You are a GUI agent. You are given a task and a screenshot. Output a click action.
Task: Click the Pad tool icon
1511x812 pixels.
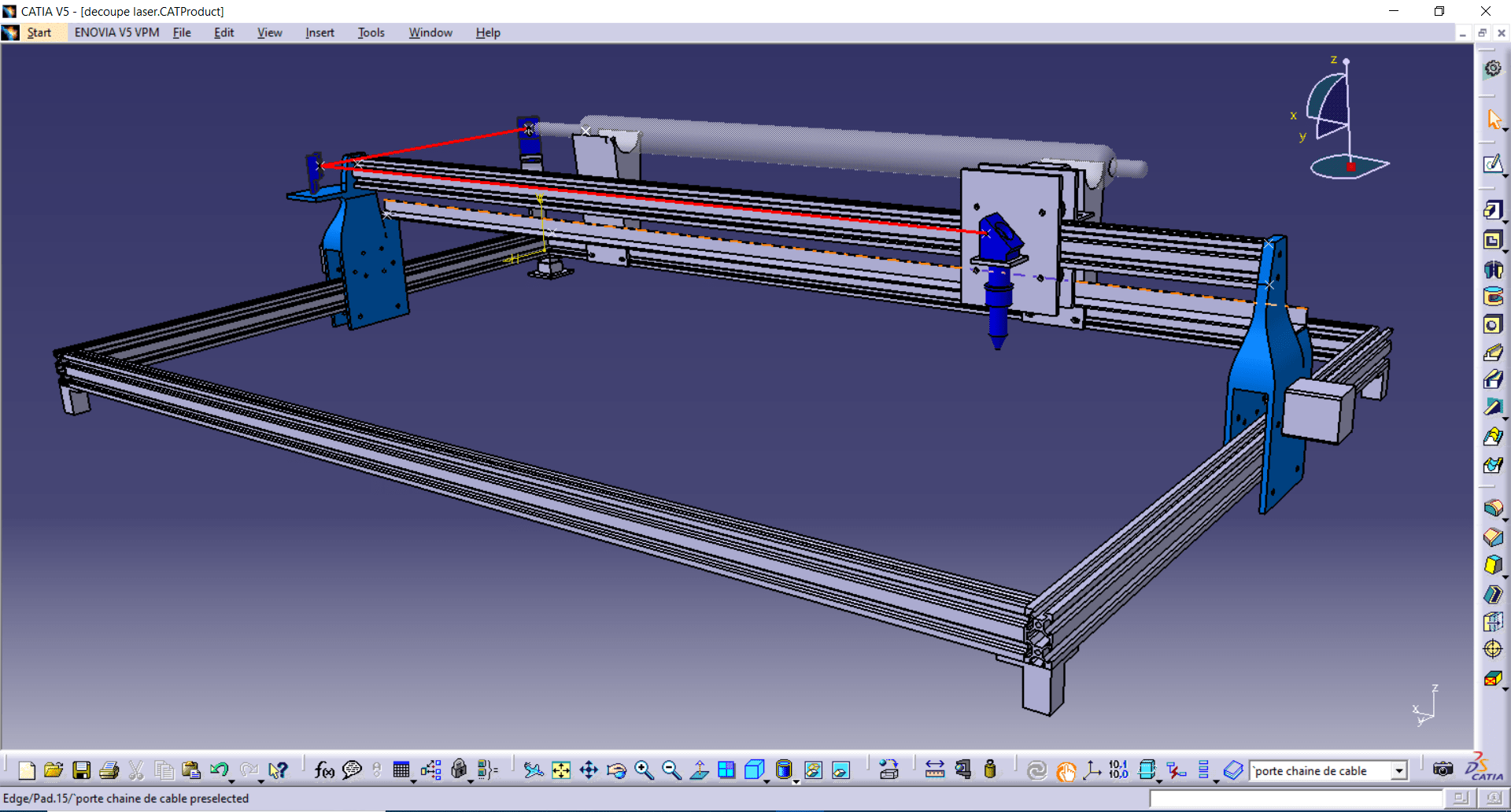pos(1492,209)
